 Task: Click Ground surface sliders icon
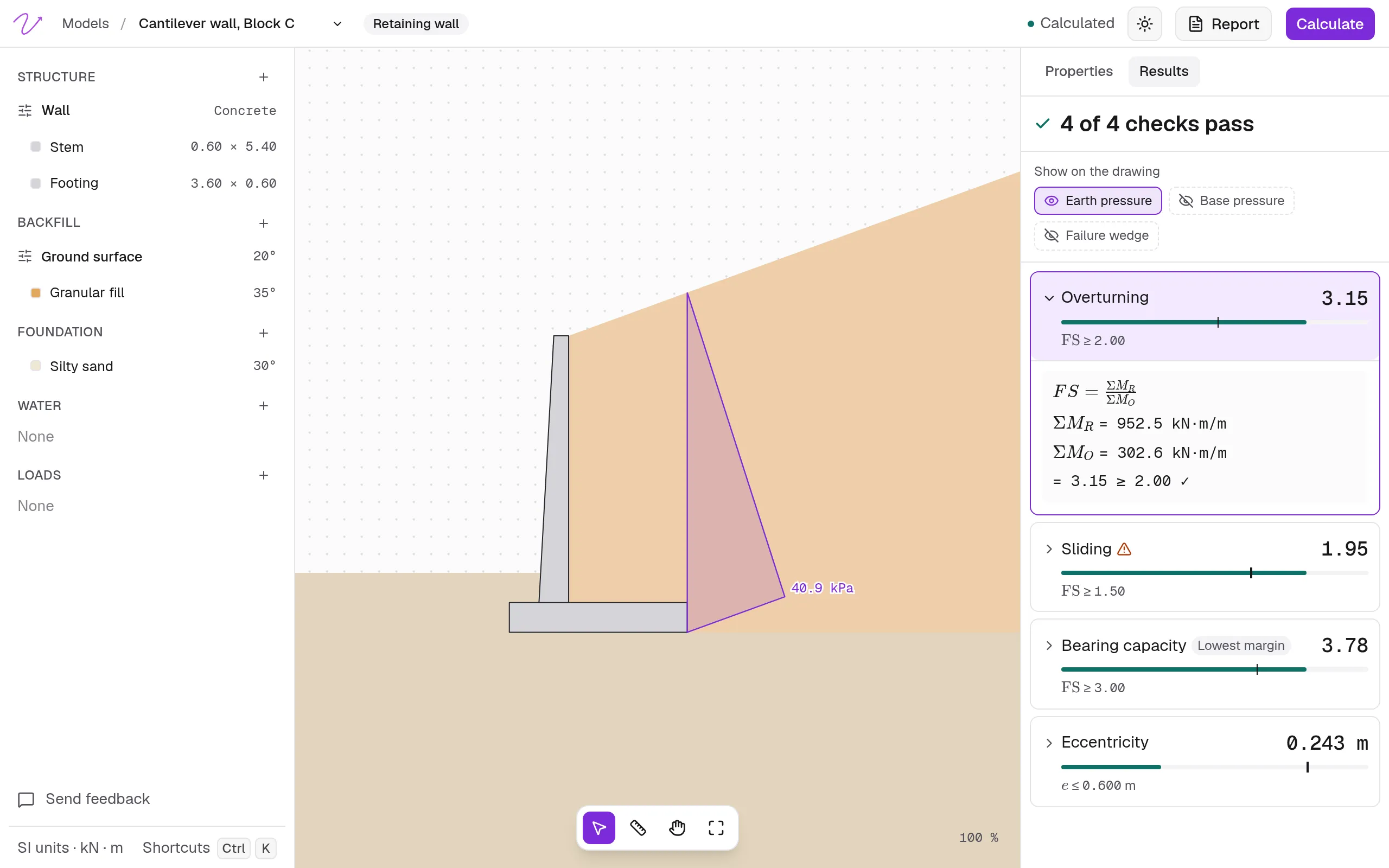click(24, 257)
